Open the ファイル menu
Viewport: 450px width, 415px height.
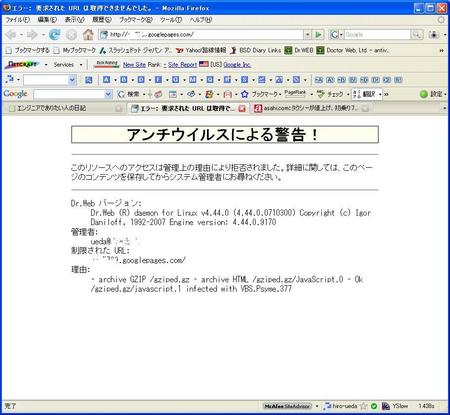17,20
